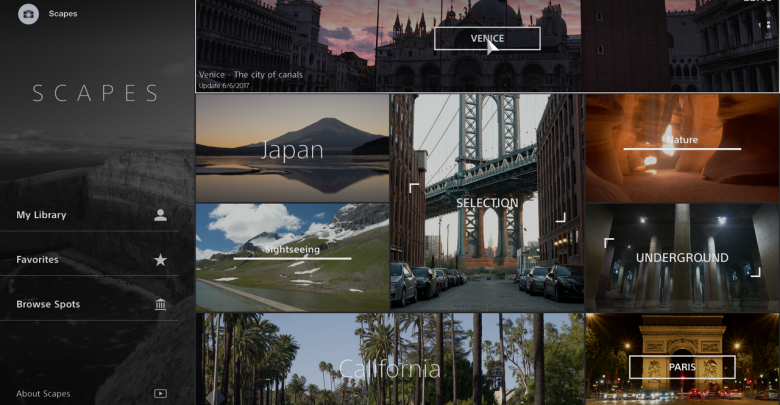Click the person icon beside My Library

(x=160, y=215)
